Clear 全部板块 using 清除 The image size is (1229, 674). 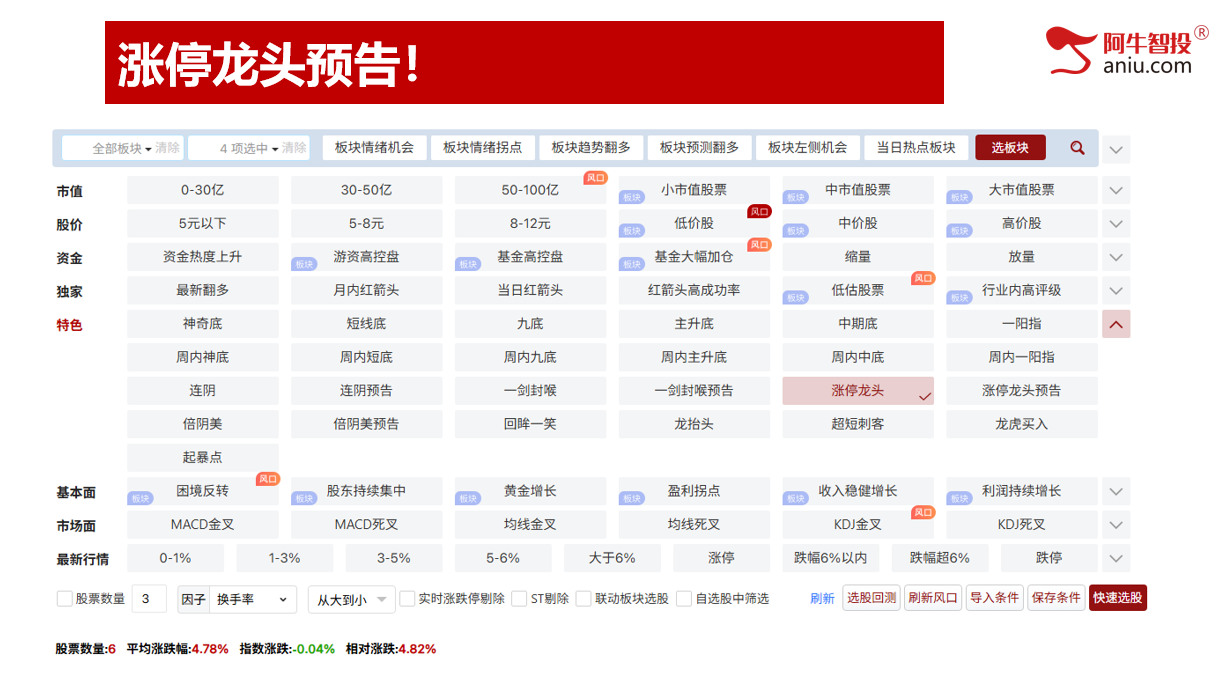[x=168, y=148]
